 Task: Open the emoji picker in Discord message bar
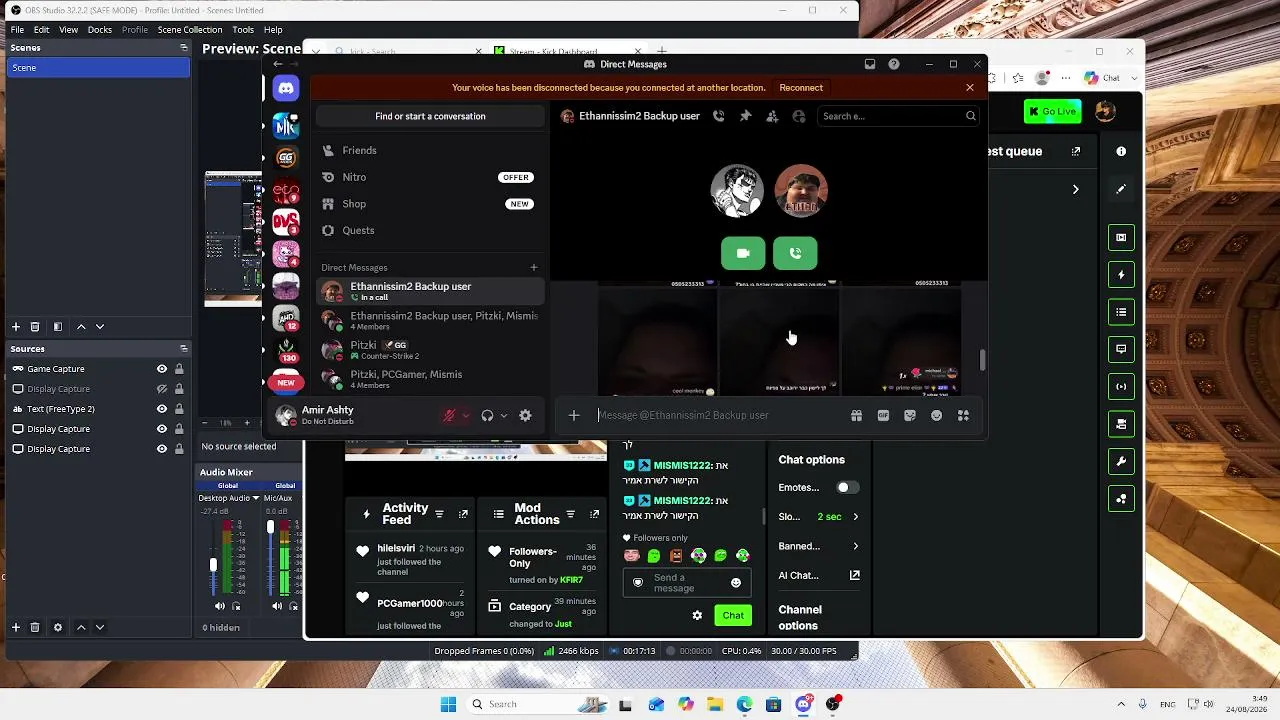pyautogui.click(x=937, y=415)
